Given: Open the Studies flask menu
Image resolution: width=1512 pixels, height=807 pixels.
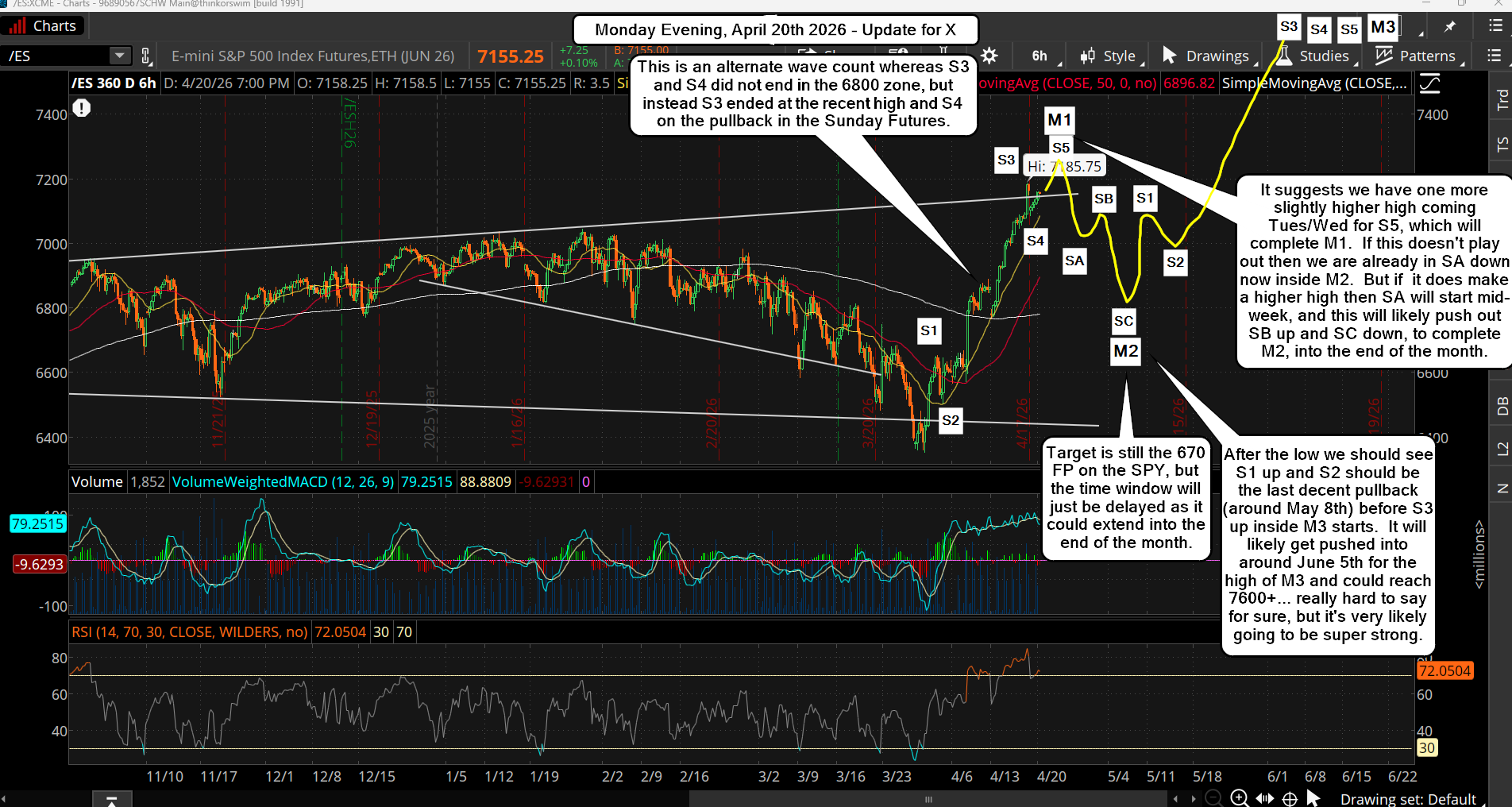Looking at the screenshot, I should 1313,56.
